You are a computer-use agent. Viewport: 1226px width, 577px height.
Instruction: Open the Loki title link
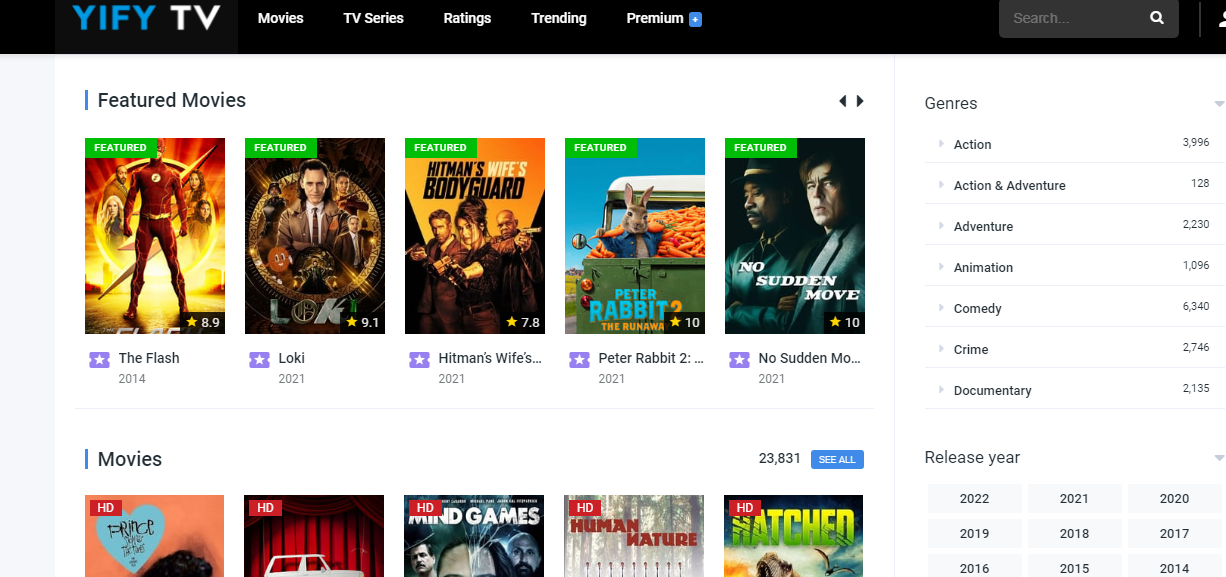[292, 358]
